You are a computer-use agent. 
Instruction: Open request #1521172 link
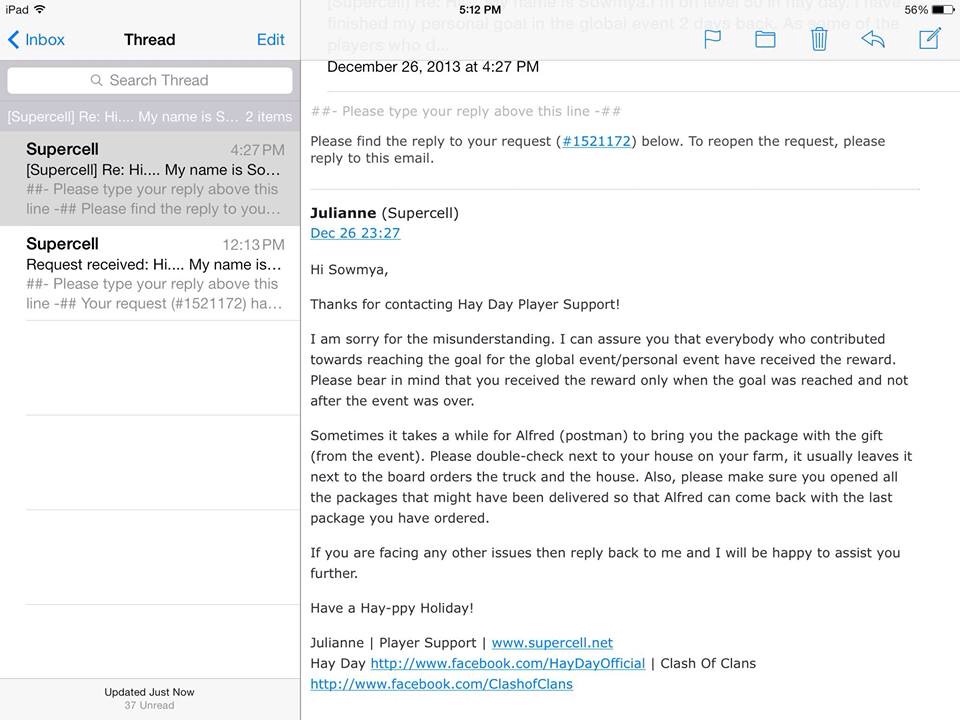[596, 141]
